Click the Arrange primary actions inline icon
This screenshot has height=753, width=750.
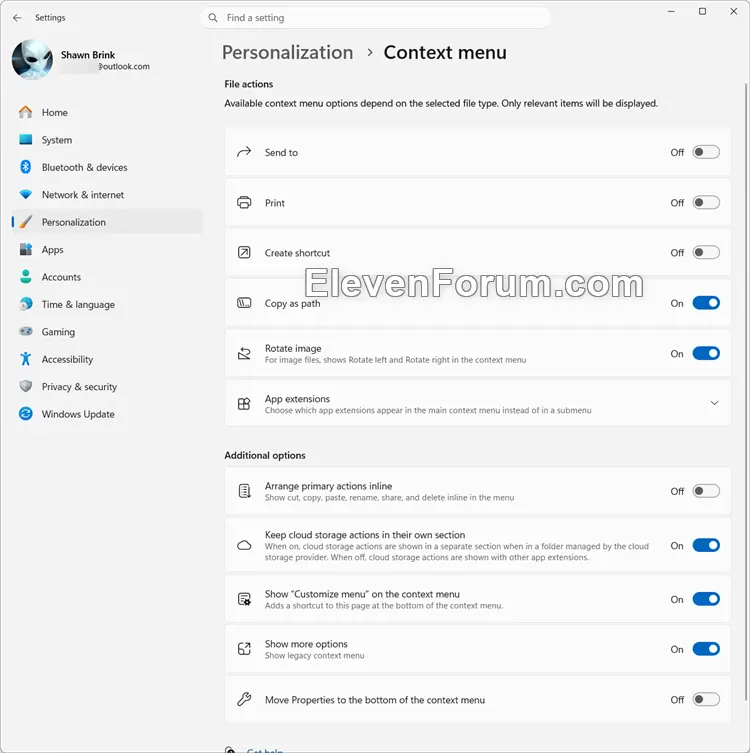coord(244,491)
